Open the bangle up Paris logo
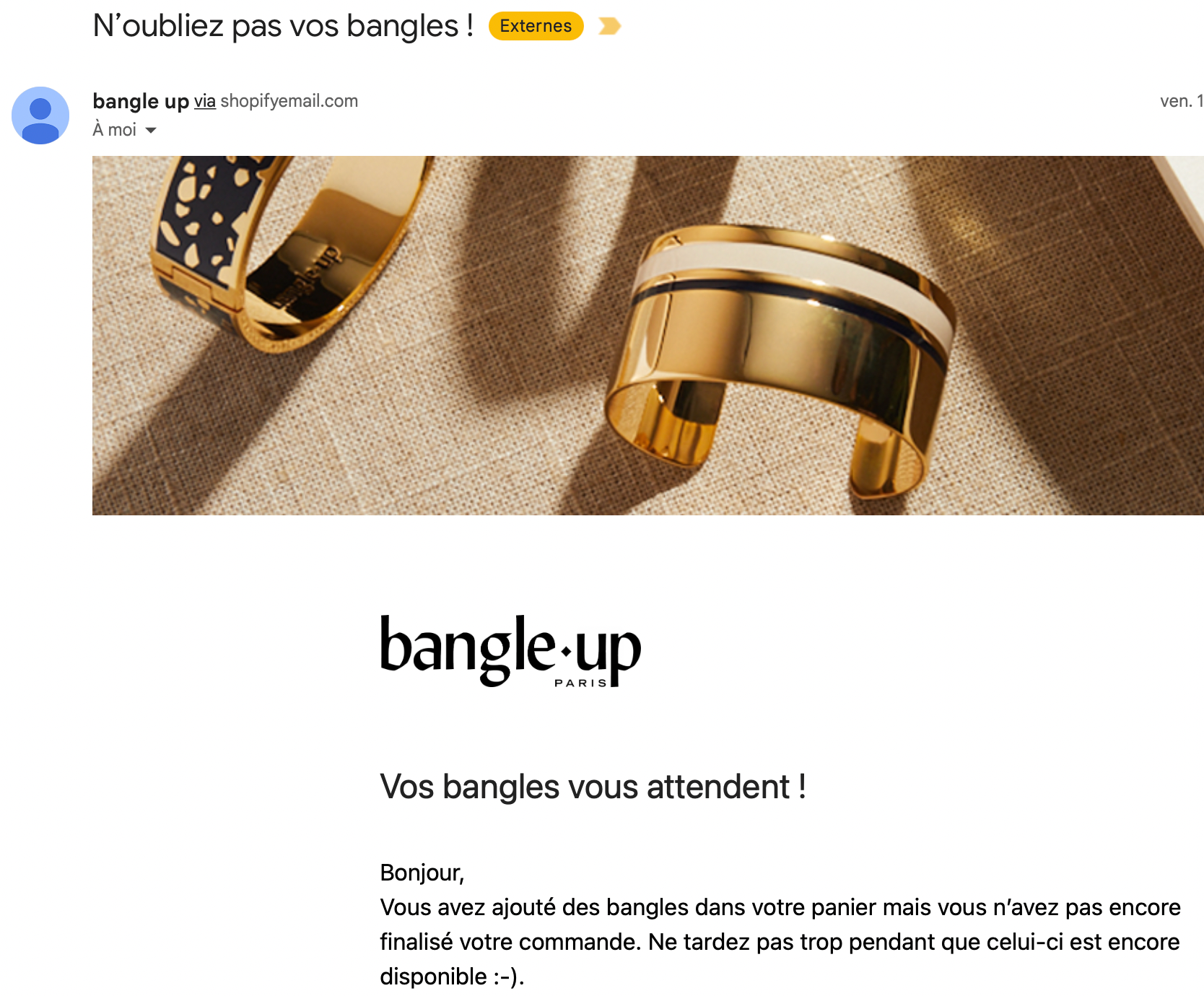Screen dimensions: 1204x996 pyautogui.click(x=510, y=650)
